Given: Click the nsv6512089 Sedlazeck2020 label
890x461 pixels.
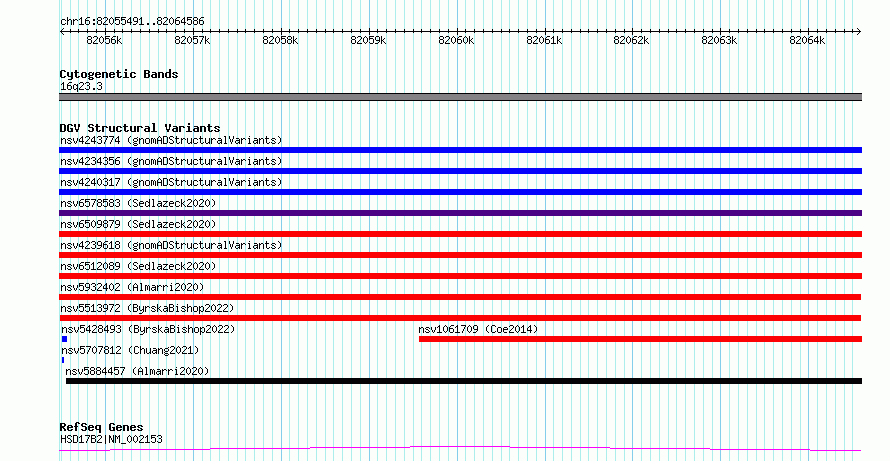Looking at the screenshot, I should 138,266.
